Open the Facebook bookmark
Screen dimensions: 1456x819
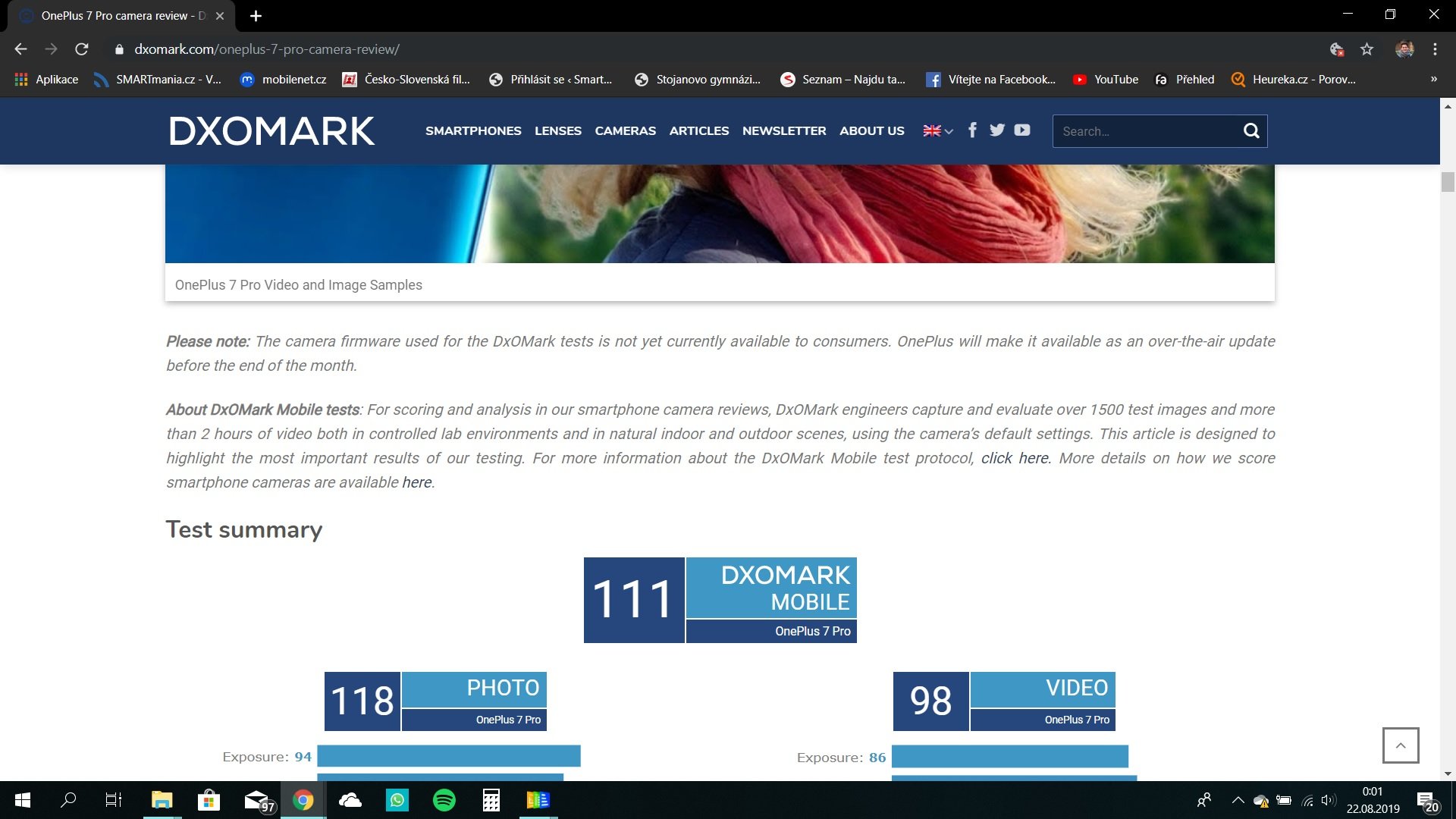[990, 80]
